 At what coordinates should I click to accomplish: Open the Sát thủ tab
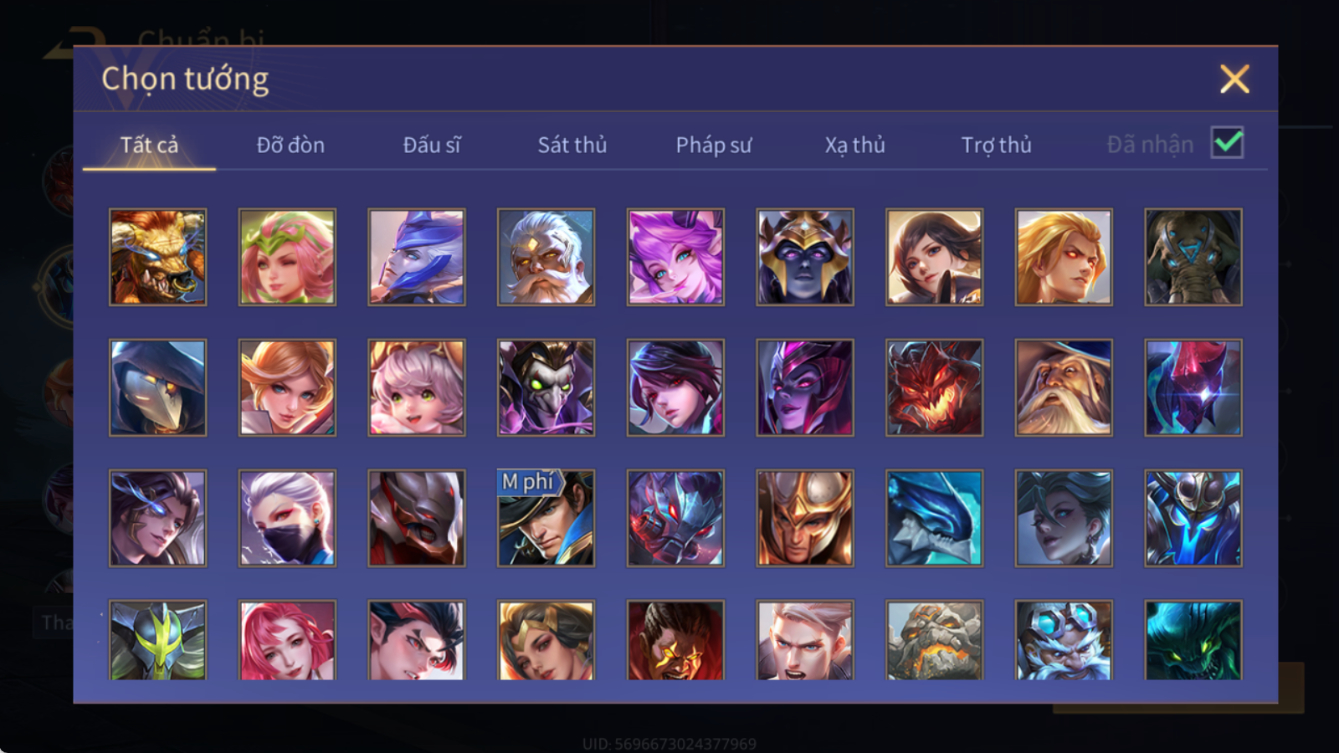coord(572,145)
